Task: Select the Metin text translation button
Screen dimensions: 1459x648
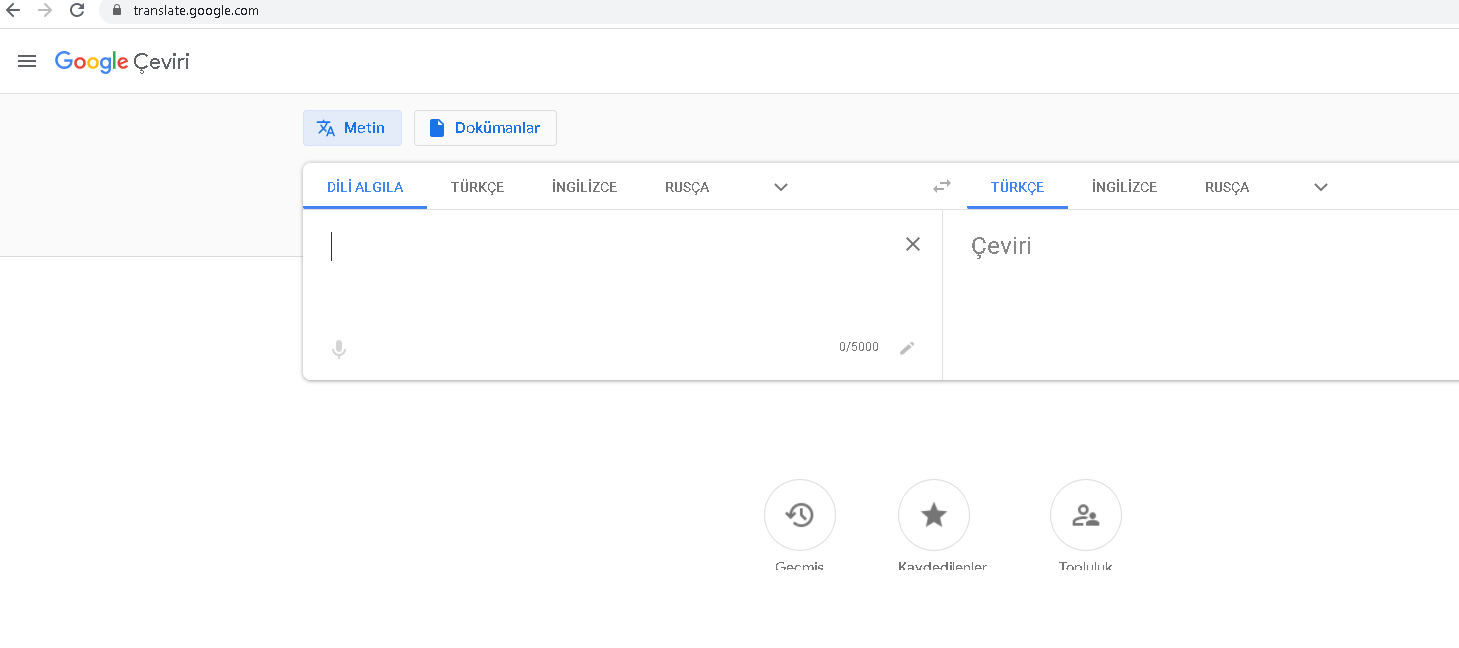Action: coord(352,128)
